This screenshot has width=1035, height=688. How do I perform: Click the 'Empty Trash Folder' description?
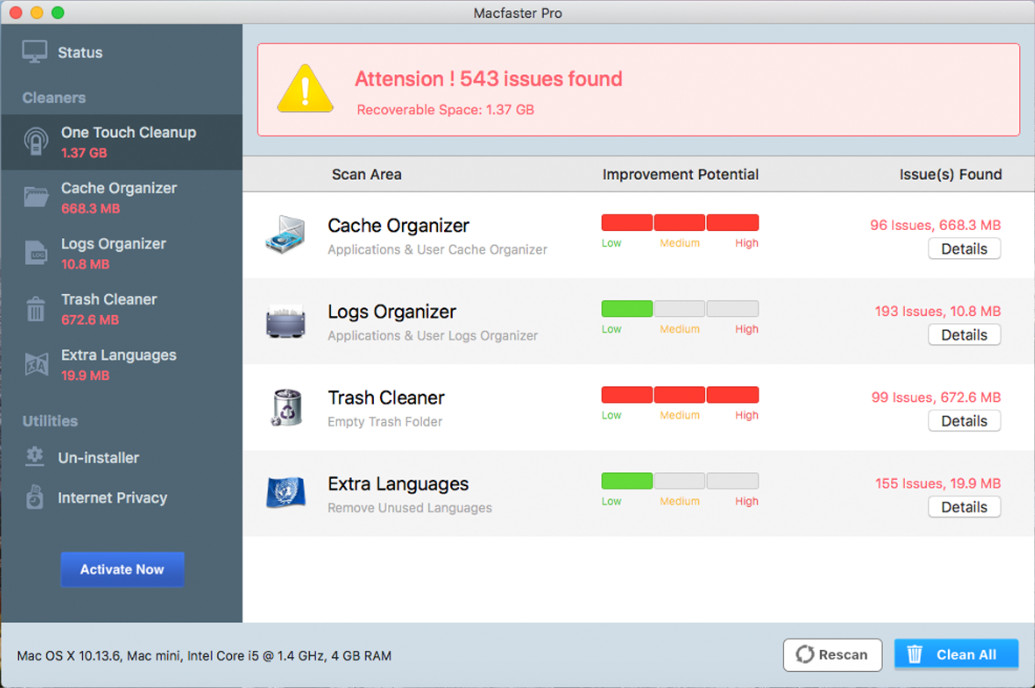pyautogui.click(x=385, y=421)
